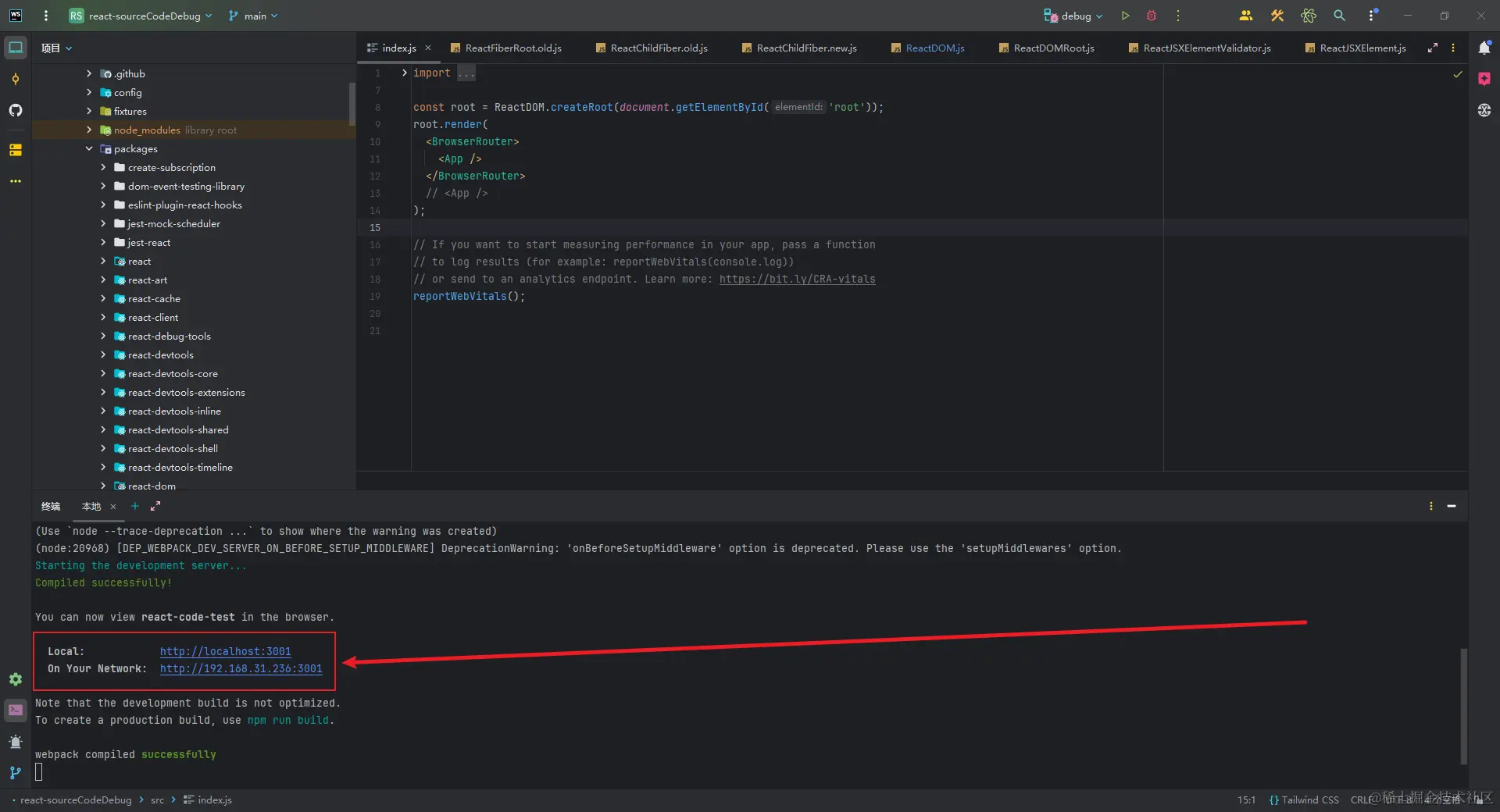Click the hammer and wrench tools icon

coord(1277,16)
